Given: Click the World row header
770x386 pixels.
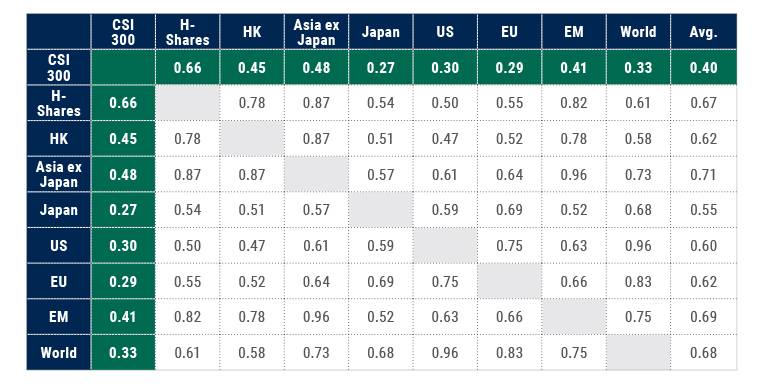Looking at the screenshot, I should point(58,353).
